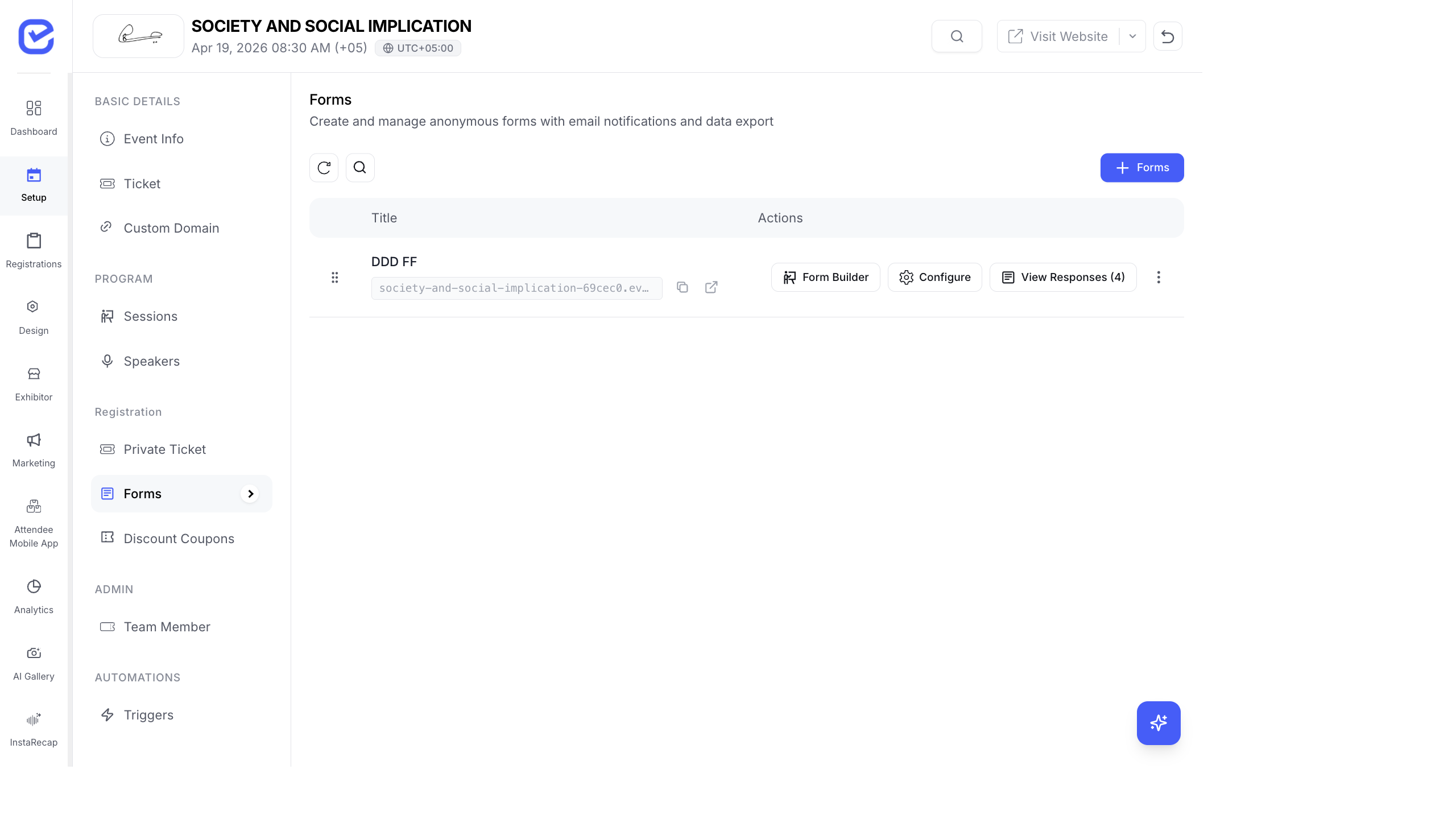Select Forms in setup menu
The image size is (1456, 819).
coord(182,494)
